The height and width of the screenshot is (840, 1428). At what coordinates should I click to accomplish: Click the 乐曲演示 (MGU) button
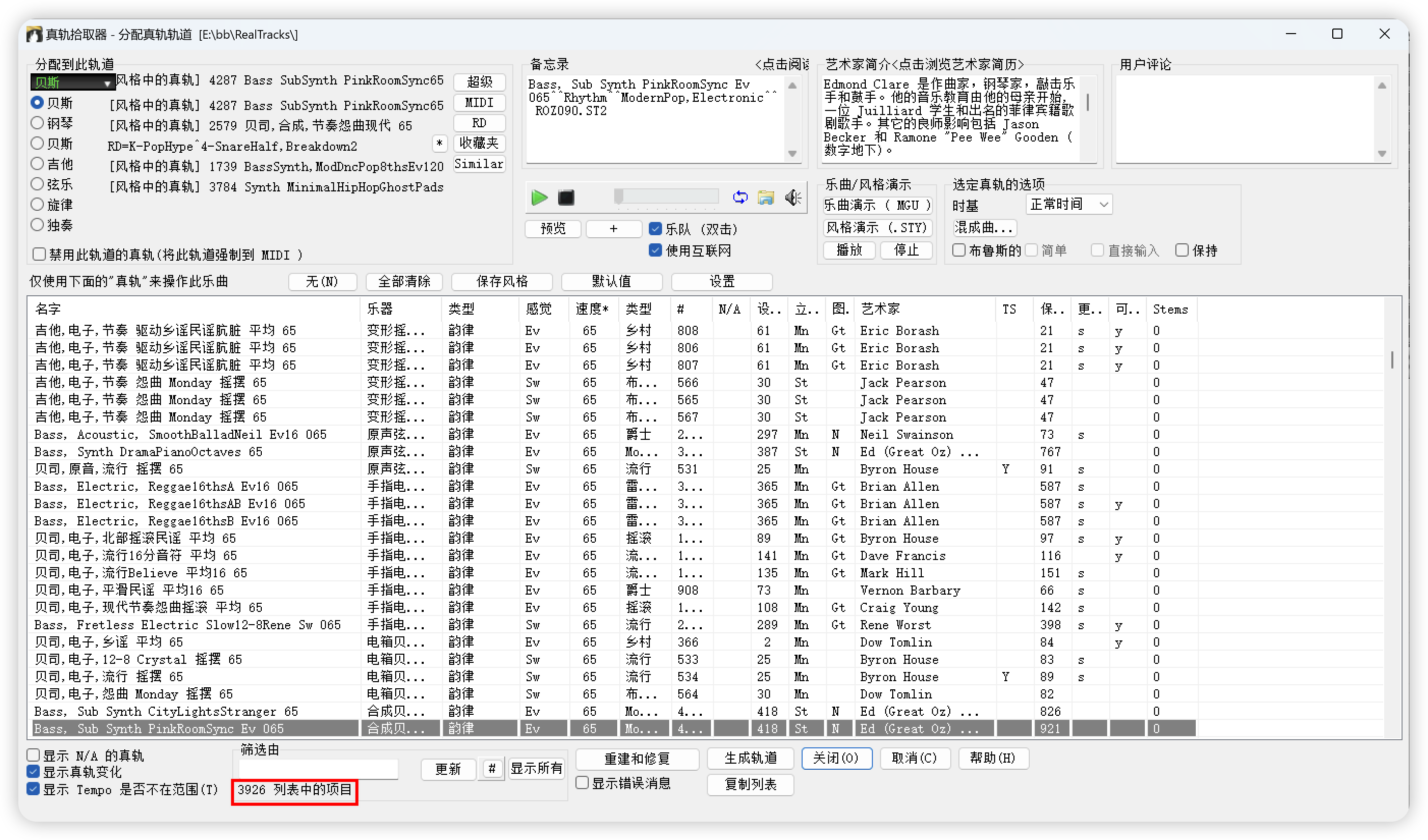coord(877,205)
